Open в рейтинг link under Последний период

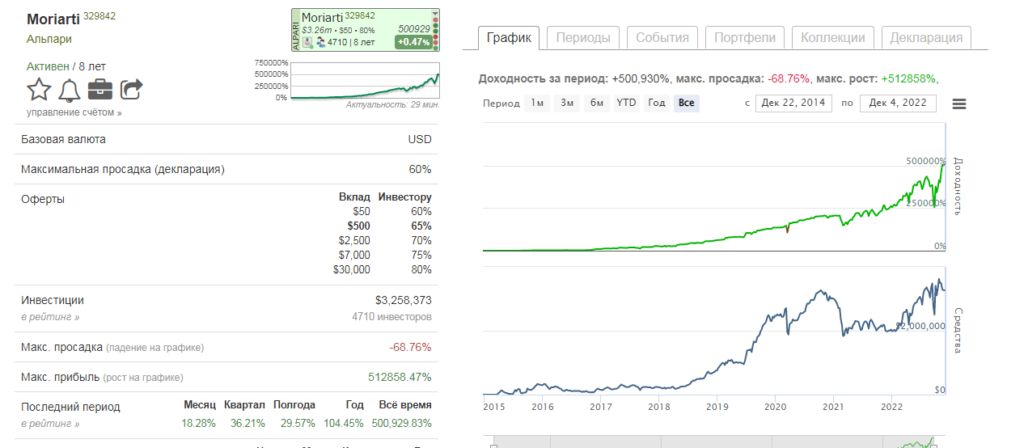coord(50,424)
